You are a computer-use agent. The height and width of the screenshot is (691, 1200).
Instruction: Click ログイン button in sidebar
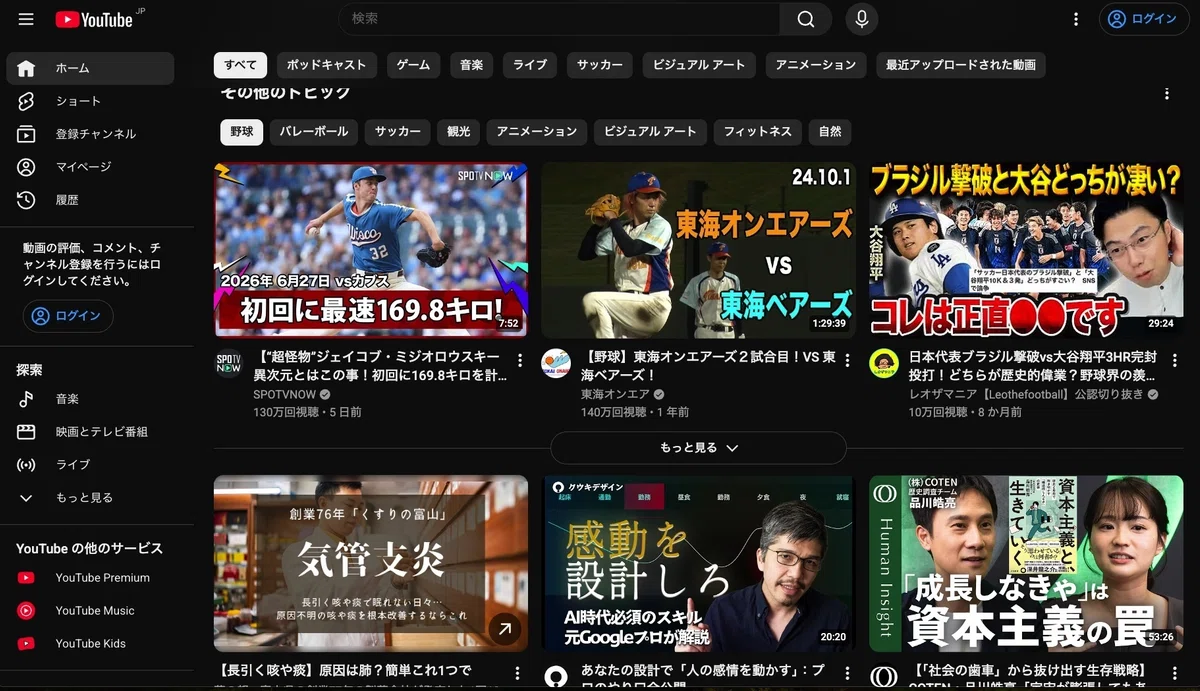coord(68,316)
